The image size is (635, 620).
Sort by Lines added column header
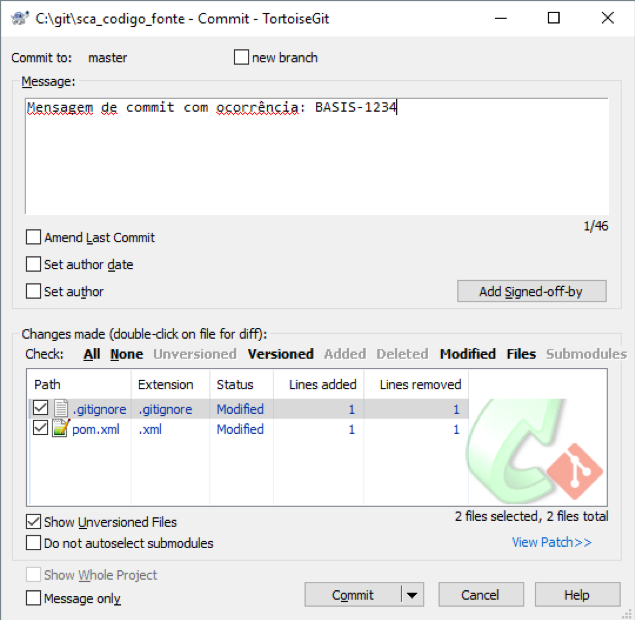(319, 384)
